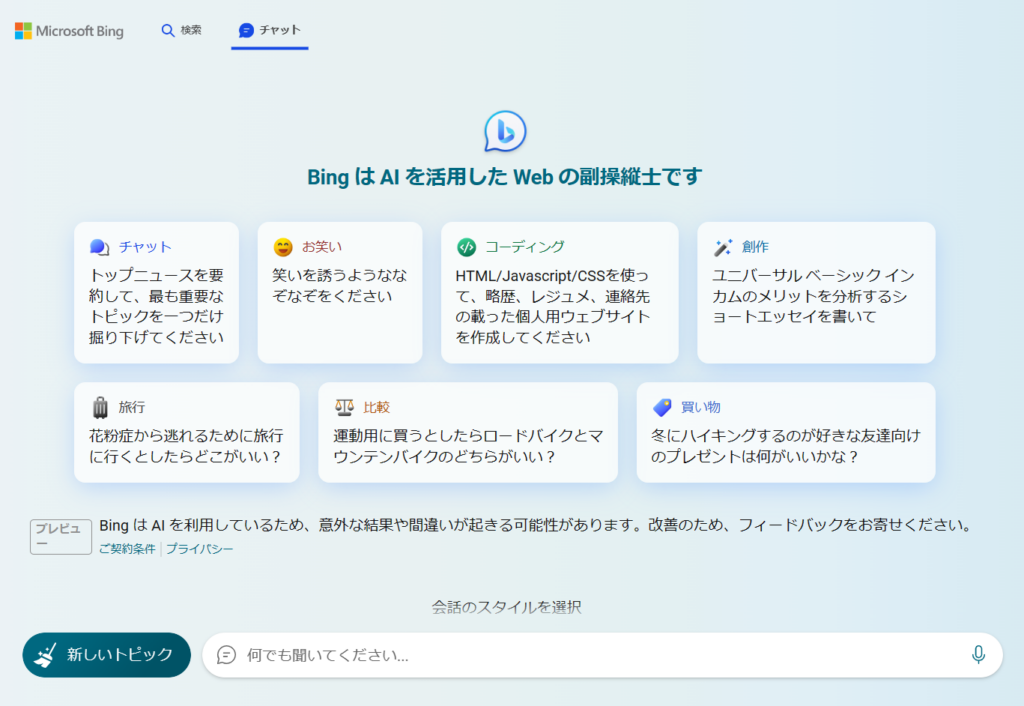Click the チャット card speech bubbles icon
The image size is (1024, 706).
point(99,247)
